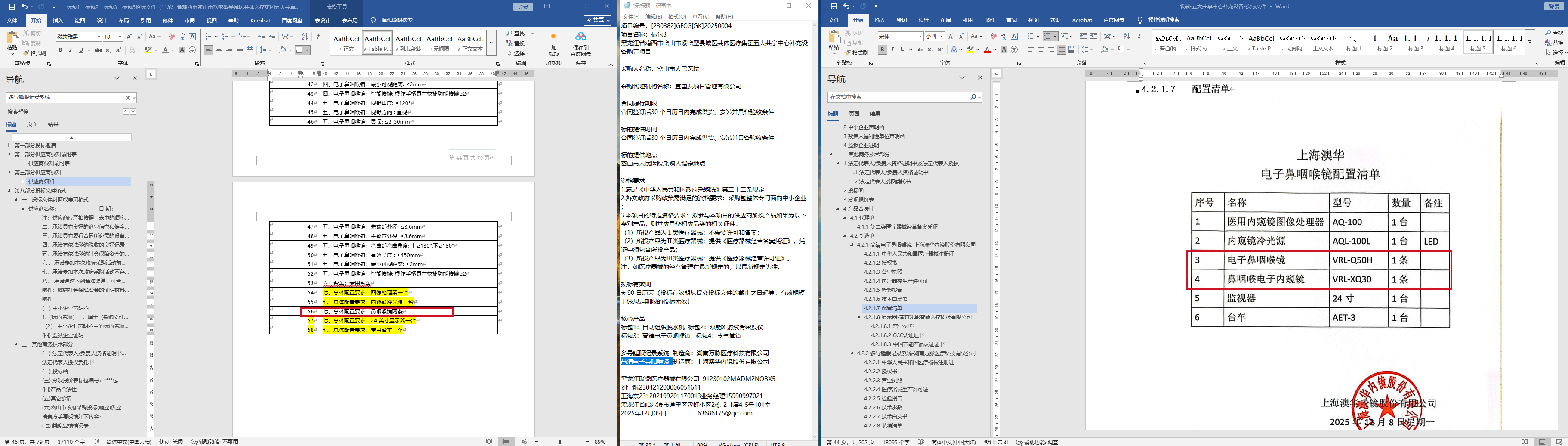Toggle Underline in right Word ribbon
This screenshot has width=1568, height=446.
pos(903,50)
